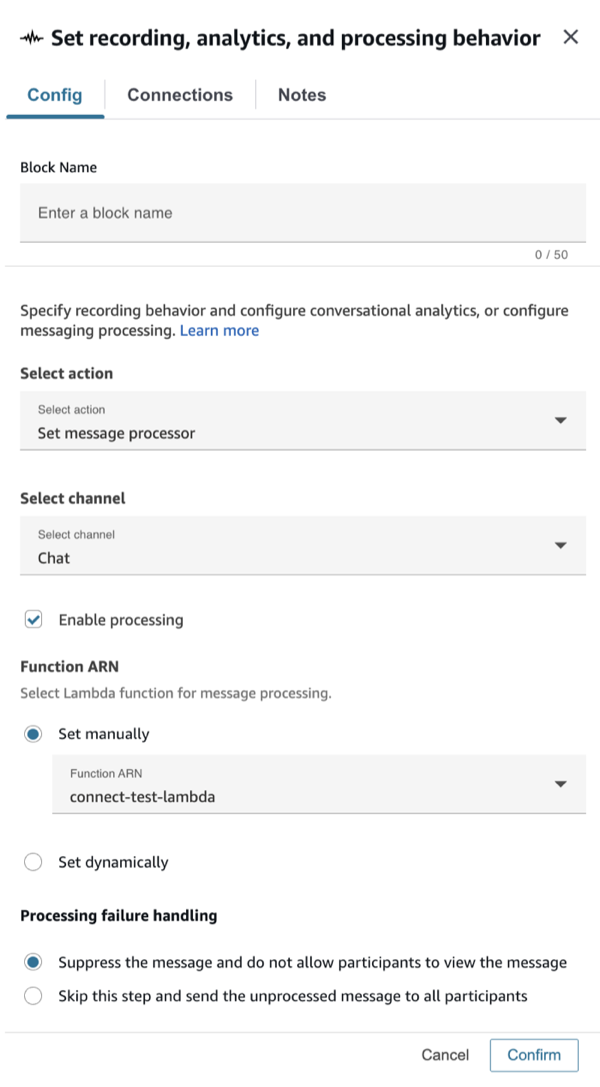
Task: Confirm the block settings
Action: click(x=534, y=1055)
